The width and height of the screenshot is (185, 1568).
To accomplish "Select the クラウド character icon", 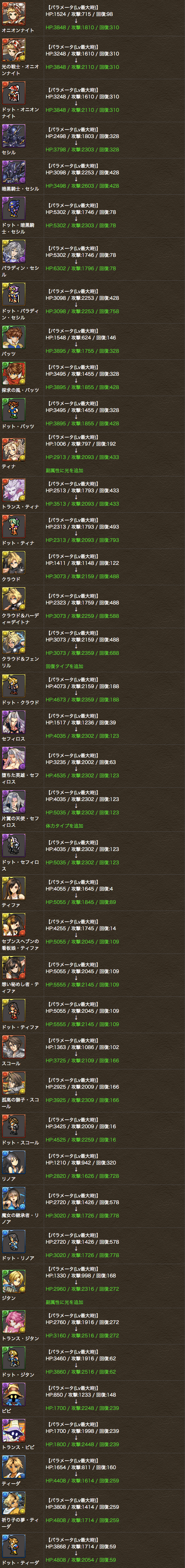I will coord(13,564).
